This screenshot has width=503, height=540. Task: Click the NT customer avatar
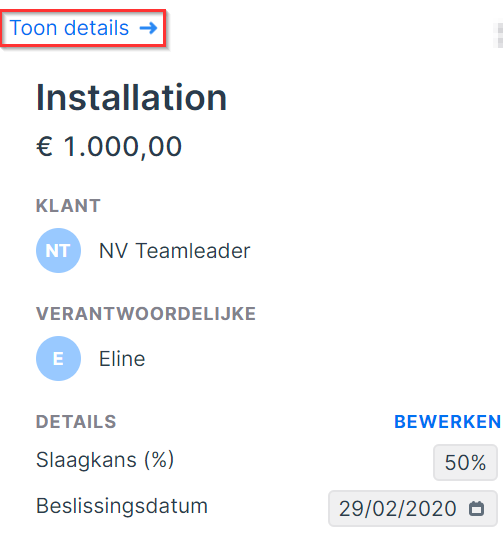tap(59, 250)
